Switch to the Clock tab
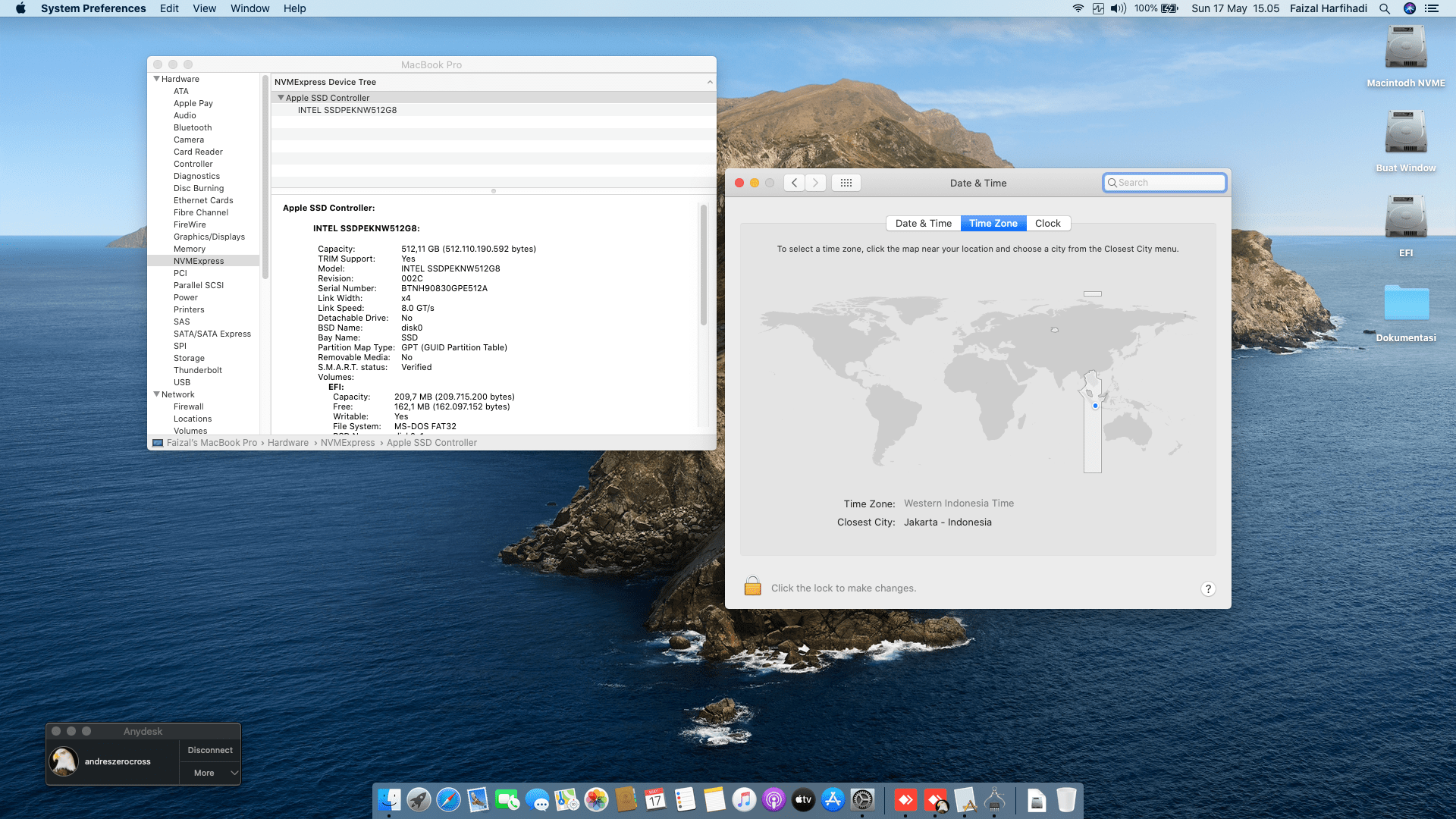The height and width of the screenshot is (819, 1456). [x=1048, y=223]
